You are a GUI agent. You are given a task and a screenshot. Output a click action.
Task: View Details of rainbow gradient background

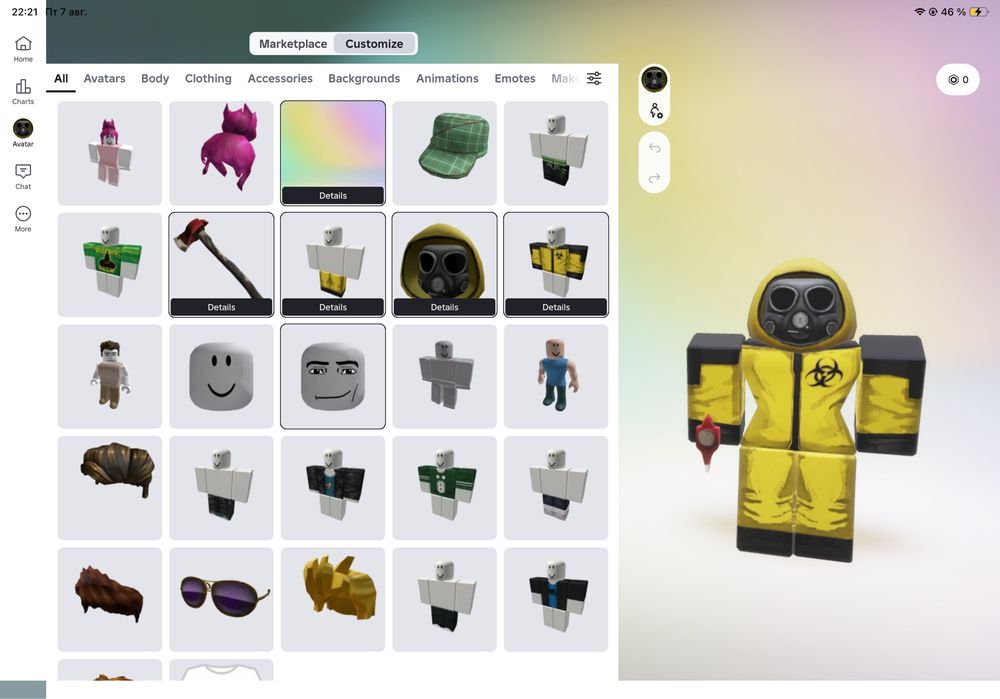333,196
